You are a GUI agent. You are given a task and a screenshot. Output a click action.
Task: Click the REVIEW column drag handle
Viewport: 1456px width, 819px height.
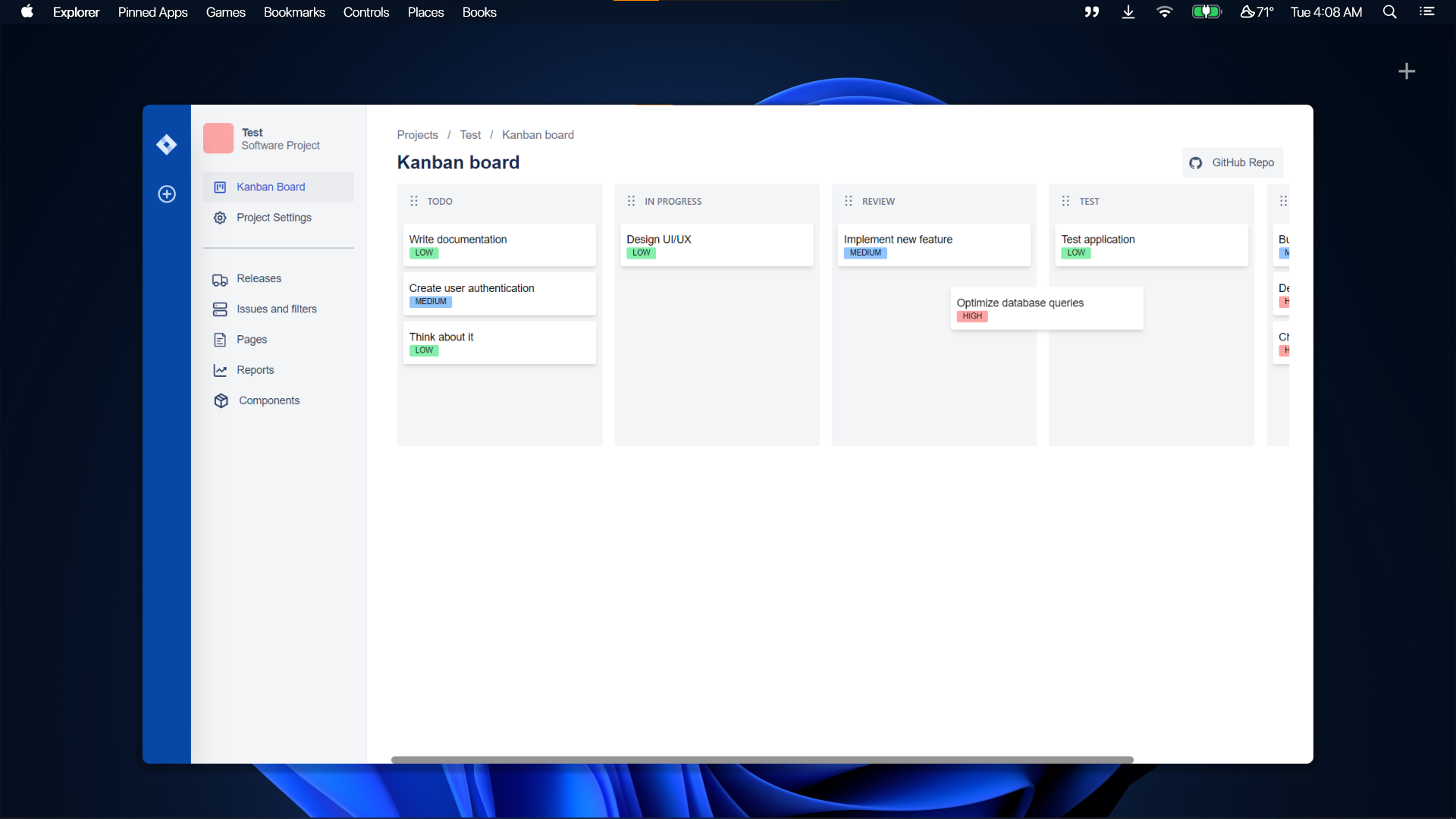click(x=849, y=201)
